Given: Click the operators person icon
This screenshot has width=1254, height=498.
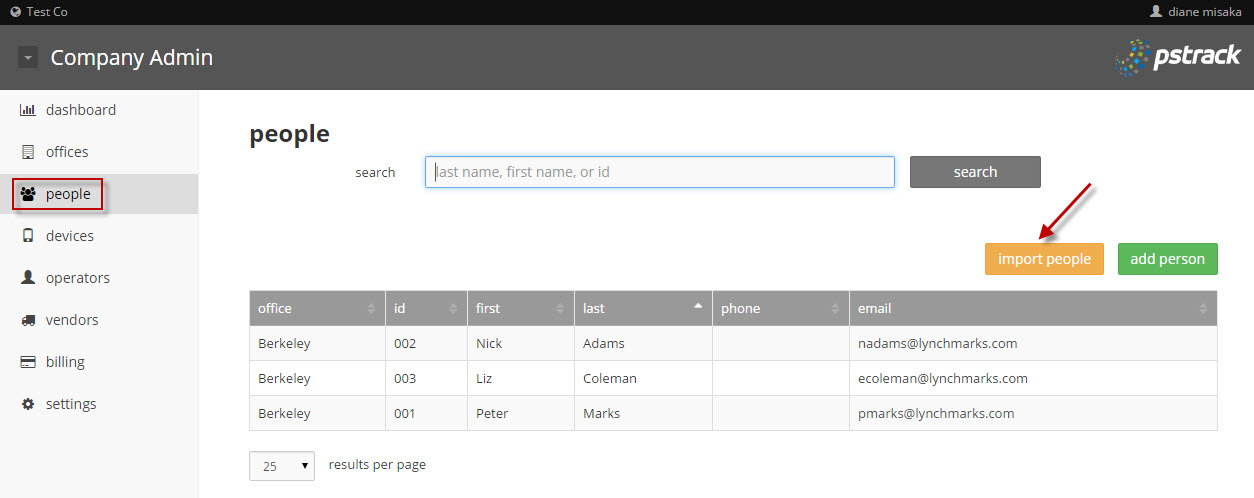Looking at the screenshot, I should [x=28, y=278].
